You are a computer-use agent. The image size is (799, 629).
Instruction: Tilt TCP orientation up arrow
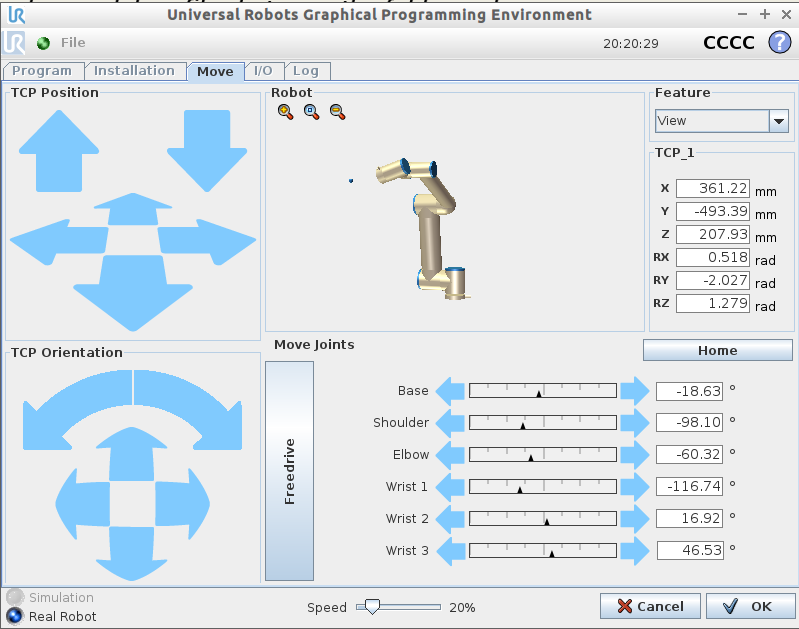click(x=131, y=454)
